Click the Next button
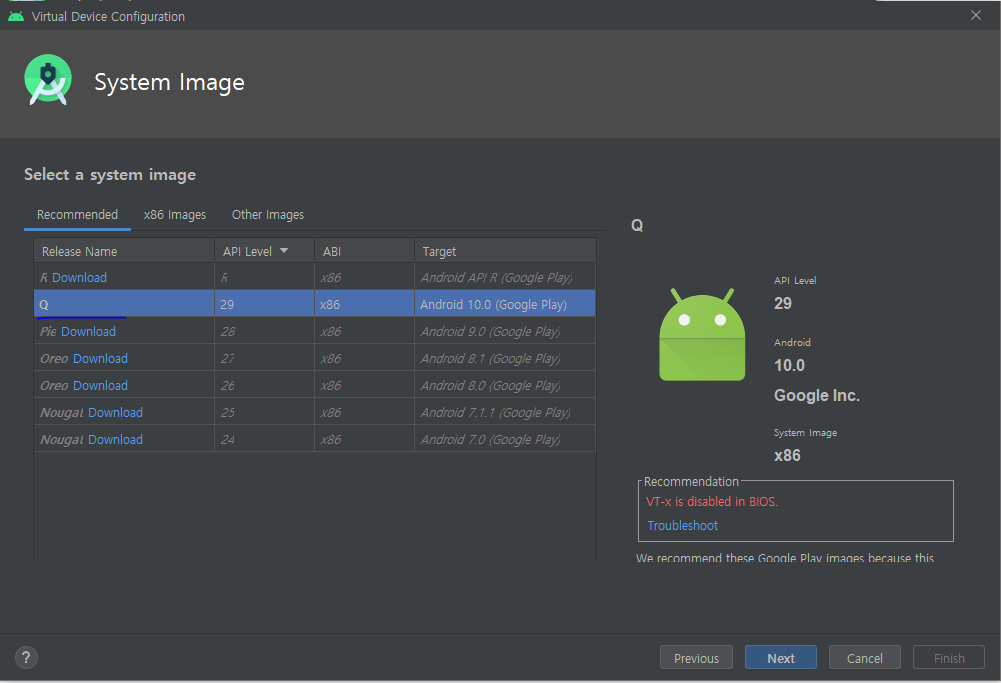The image size is (1001, 683). 781,657
